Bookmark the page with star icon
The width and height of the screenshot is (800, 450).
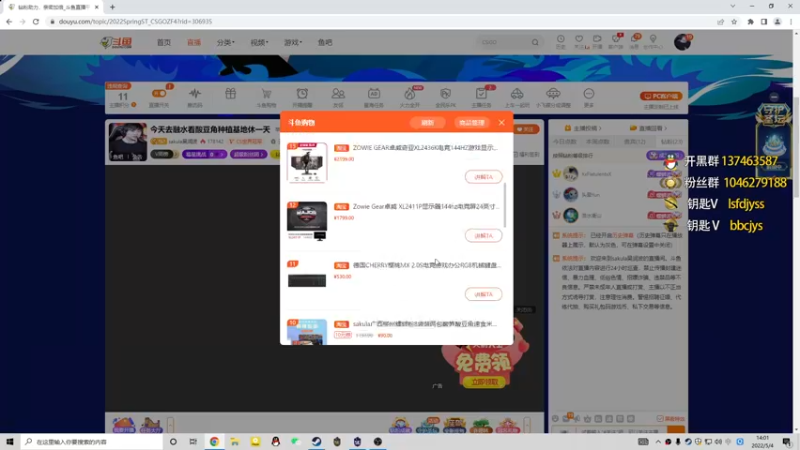(x=734, y=21)
